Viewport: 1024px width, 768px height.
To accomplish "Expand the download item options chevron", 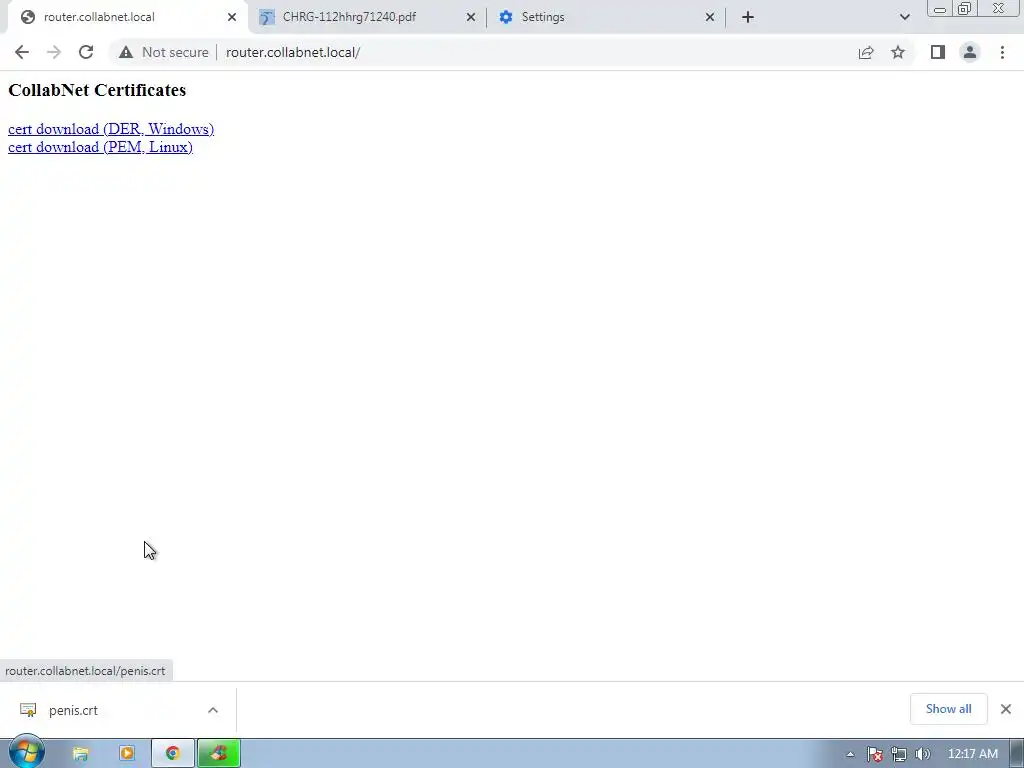I will click(x=213, y=710).
